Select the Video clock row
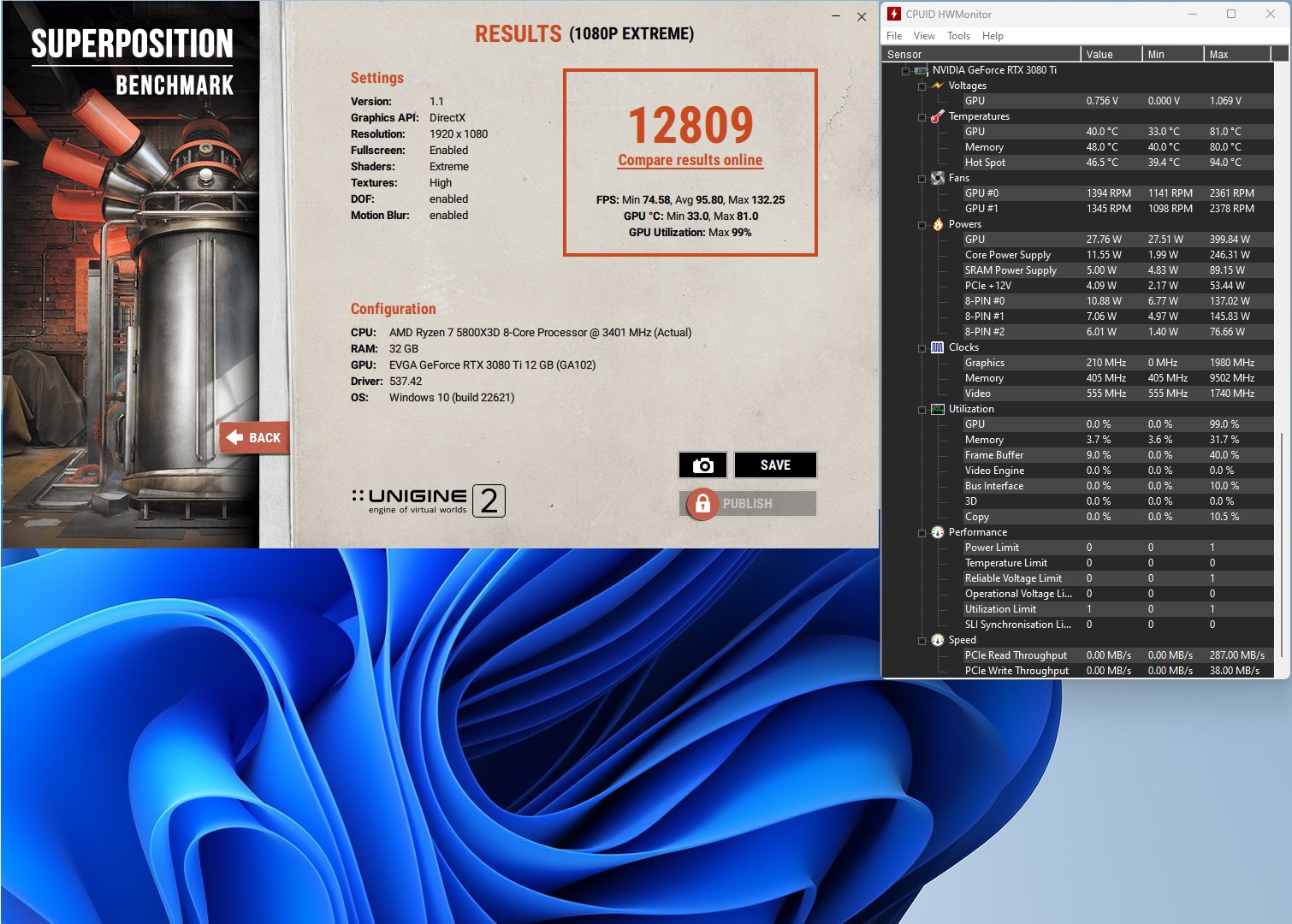Viewport: 1292px width, 924px height. click(1117, 394)
